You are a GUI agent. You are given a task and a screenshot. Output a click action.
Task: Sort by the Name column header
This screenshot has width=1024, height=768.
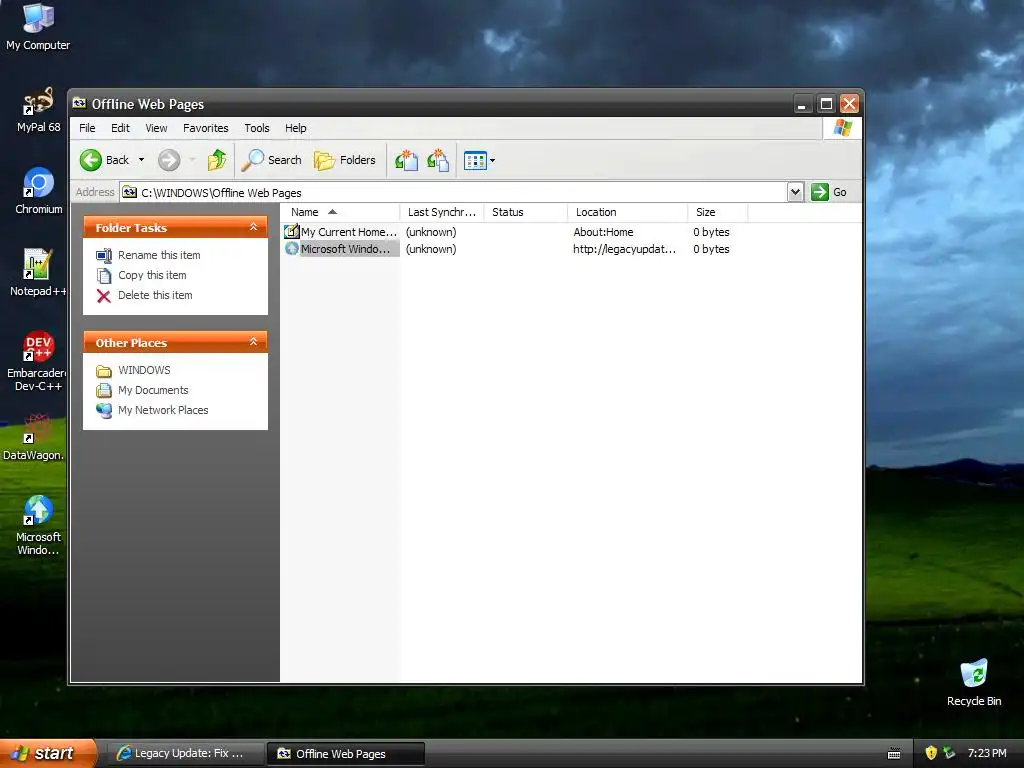click(340, 212)
